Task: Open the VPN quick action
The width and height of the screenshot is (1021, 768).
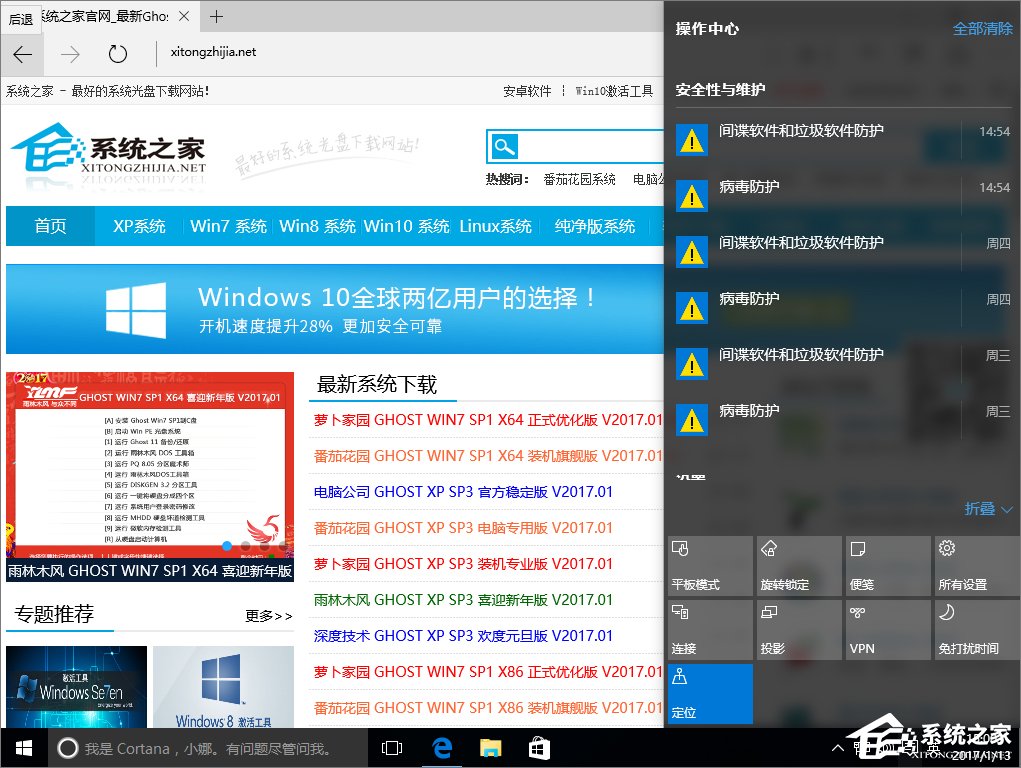Action: point(887,629)
